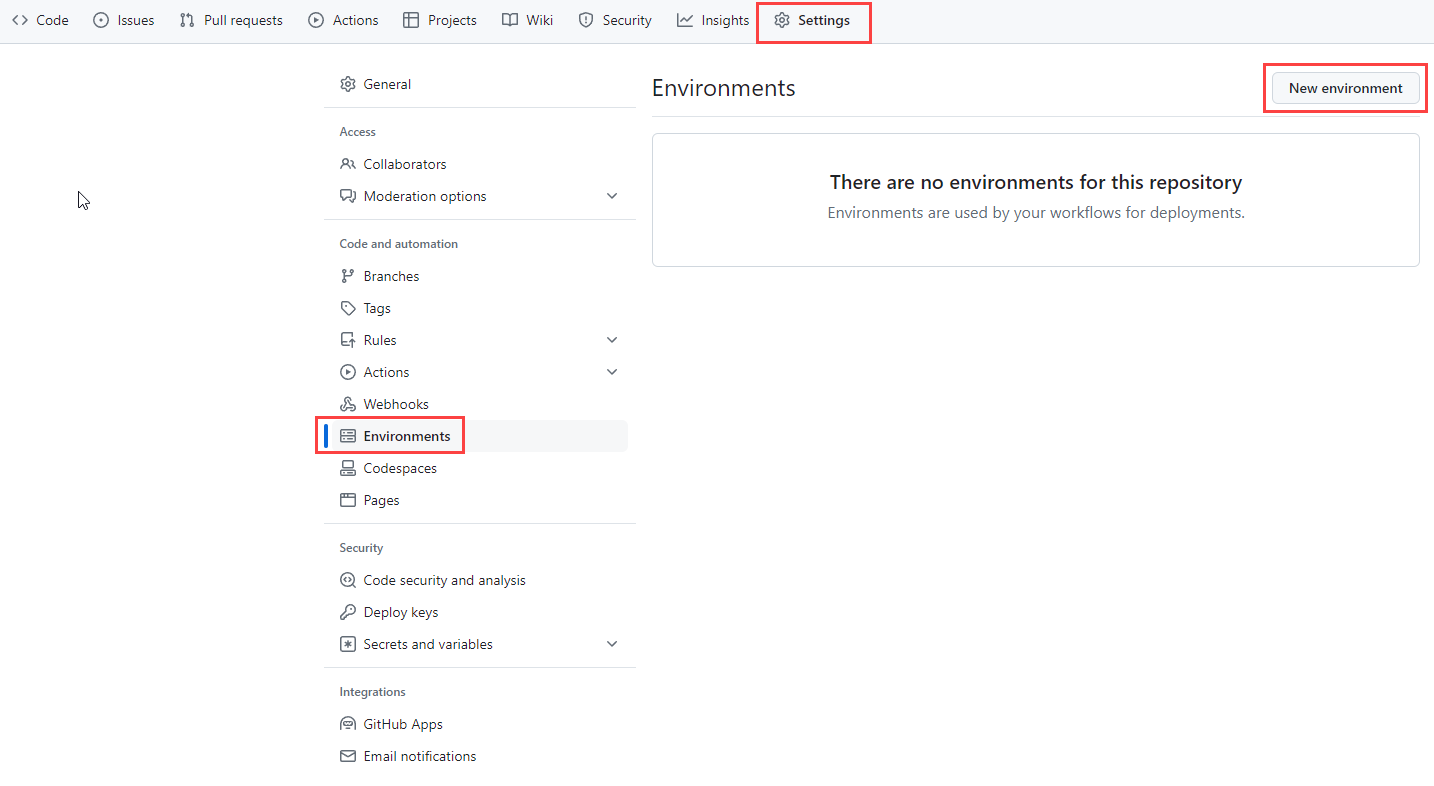Click the 'Code and automation' section label
The height and width of the screenshot is (786, 1434).
click(x=399, y=244)
